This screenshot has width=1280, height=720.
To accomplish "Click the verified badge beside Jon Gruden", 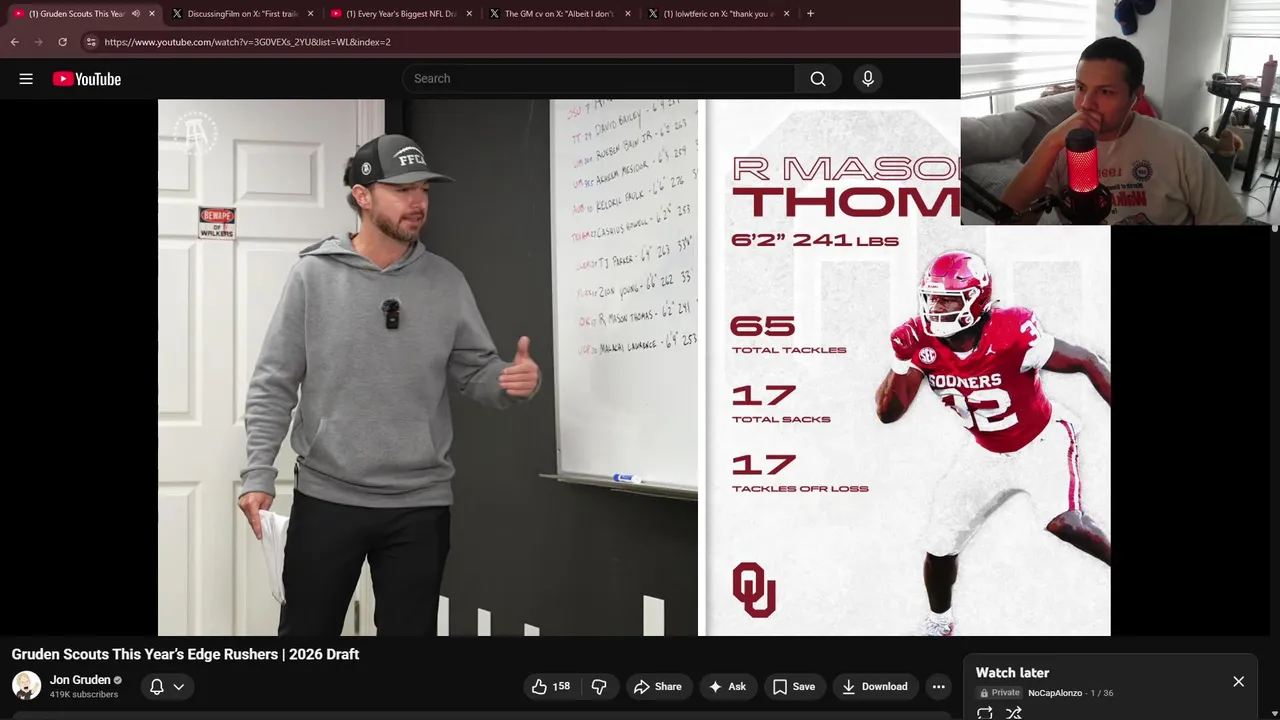I will [x=118, y=680].
